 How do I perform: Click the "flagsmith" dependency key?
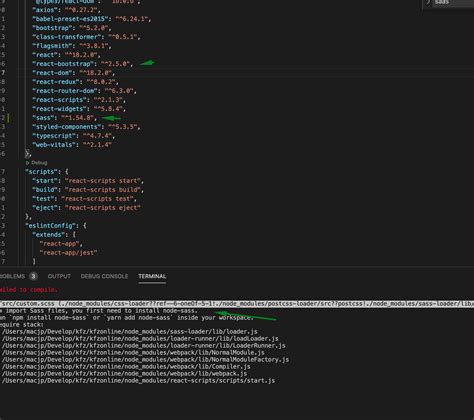pyautogui.click(x=52, y=46)
